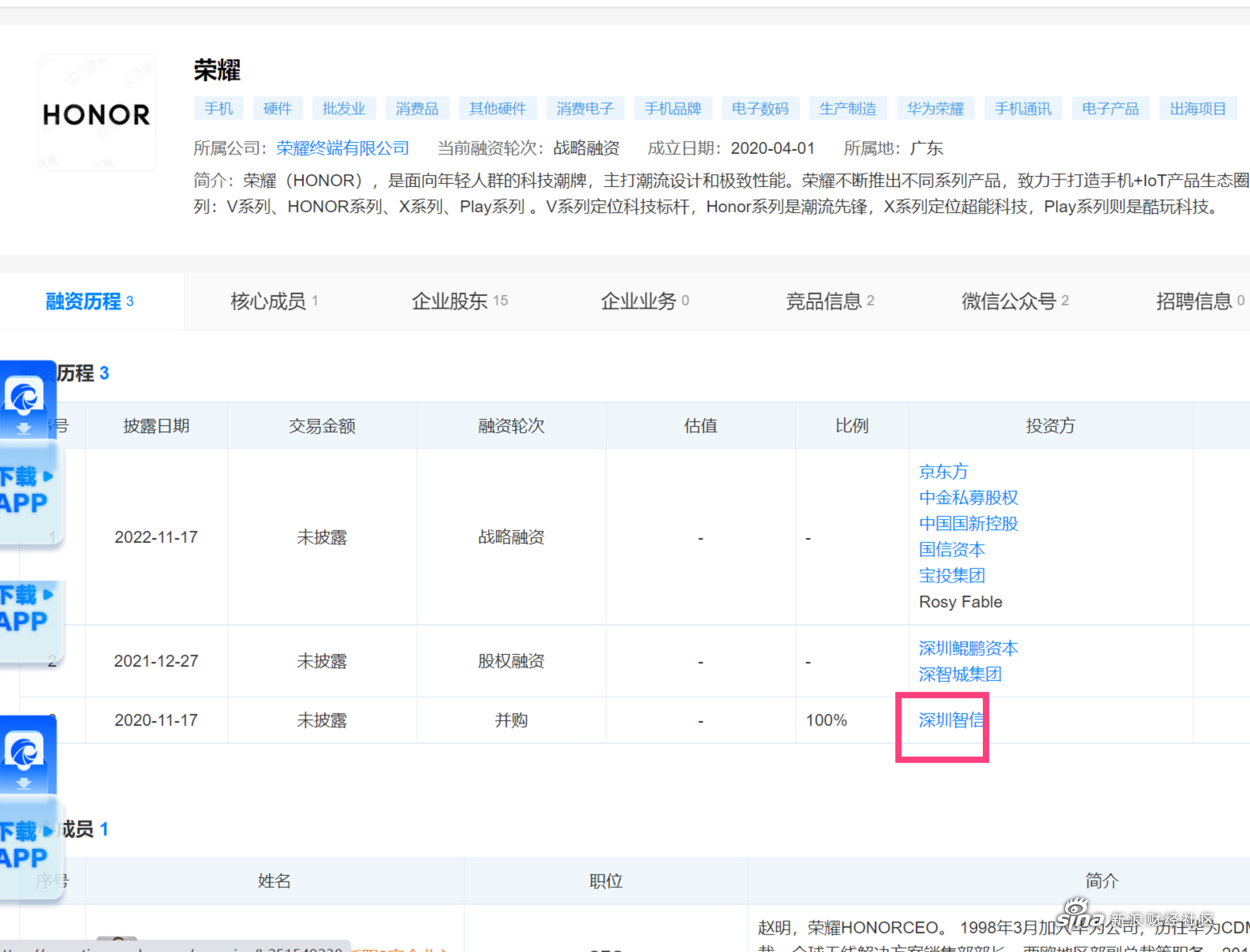The image size is (1250, 952).
Task: Select the 其他硬件 tag
Action: (497, 108)
